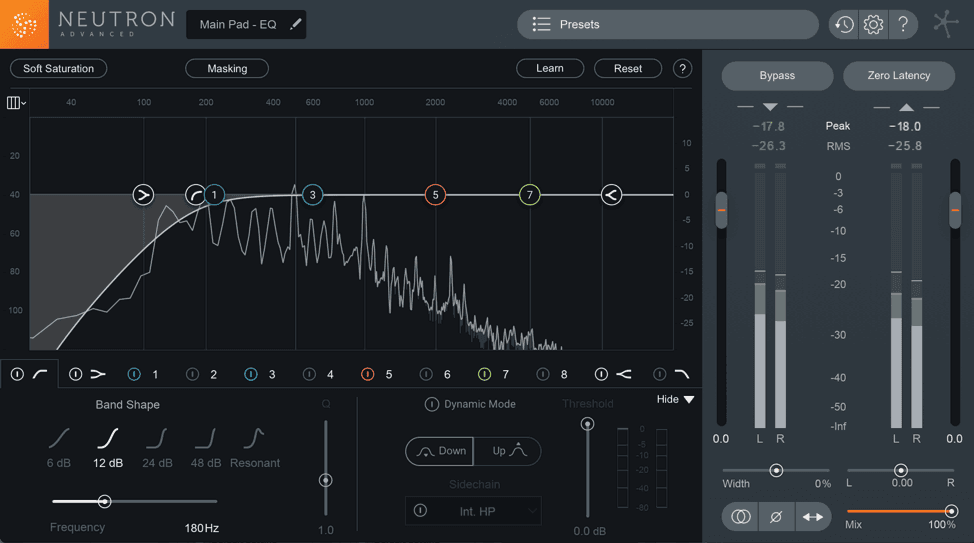
Task: Enable band 2 power button
Action: (192, 374)
